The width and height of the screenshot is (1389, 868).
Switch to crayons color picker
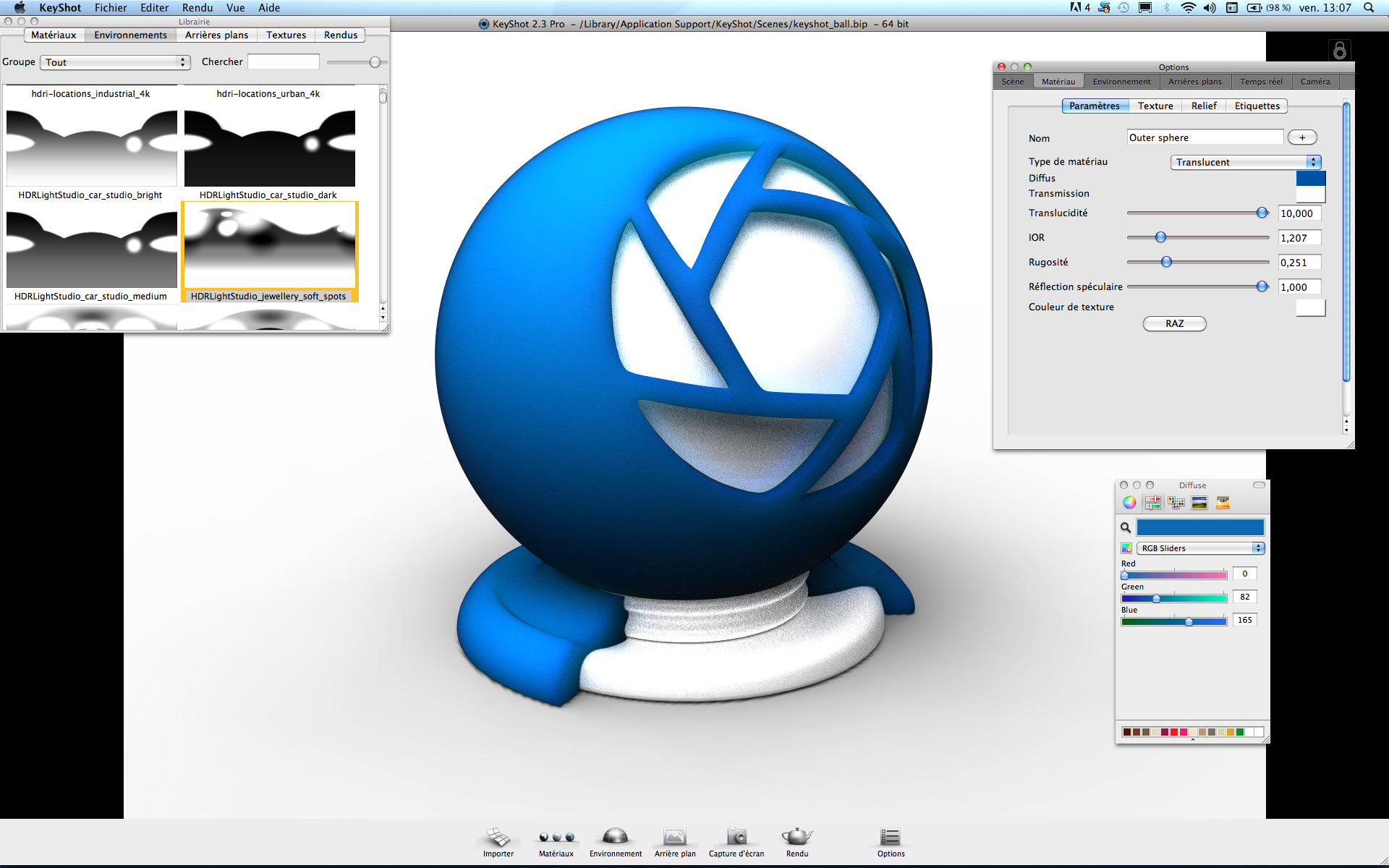coord(1223,503)
